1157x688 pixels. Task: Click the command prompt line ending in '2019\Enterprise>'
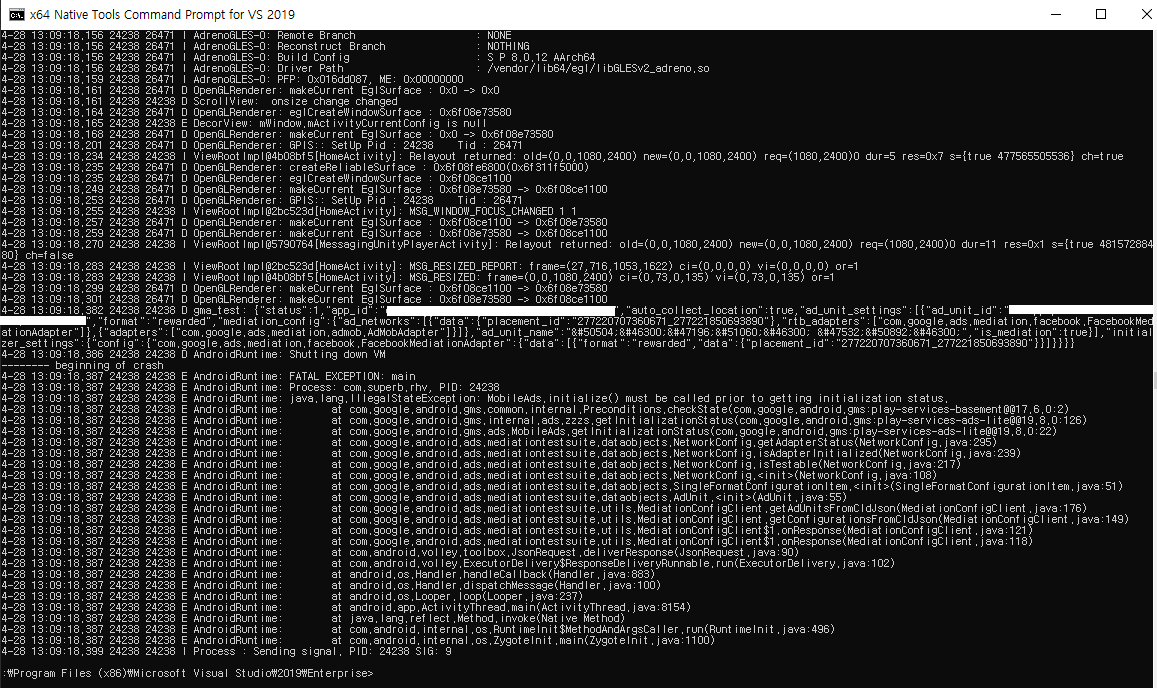(187, 673)
